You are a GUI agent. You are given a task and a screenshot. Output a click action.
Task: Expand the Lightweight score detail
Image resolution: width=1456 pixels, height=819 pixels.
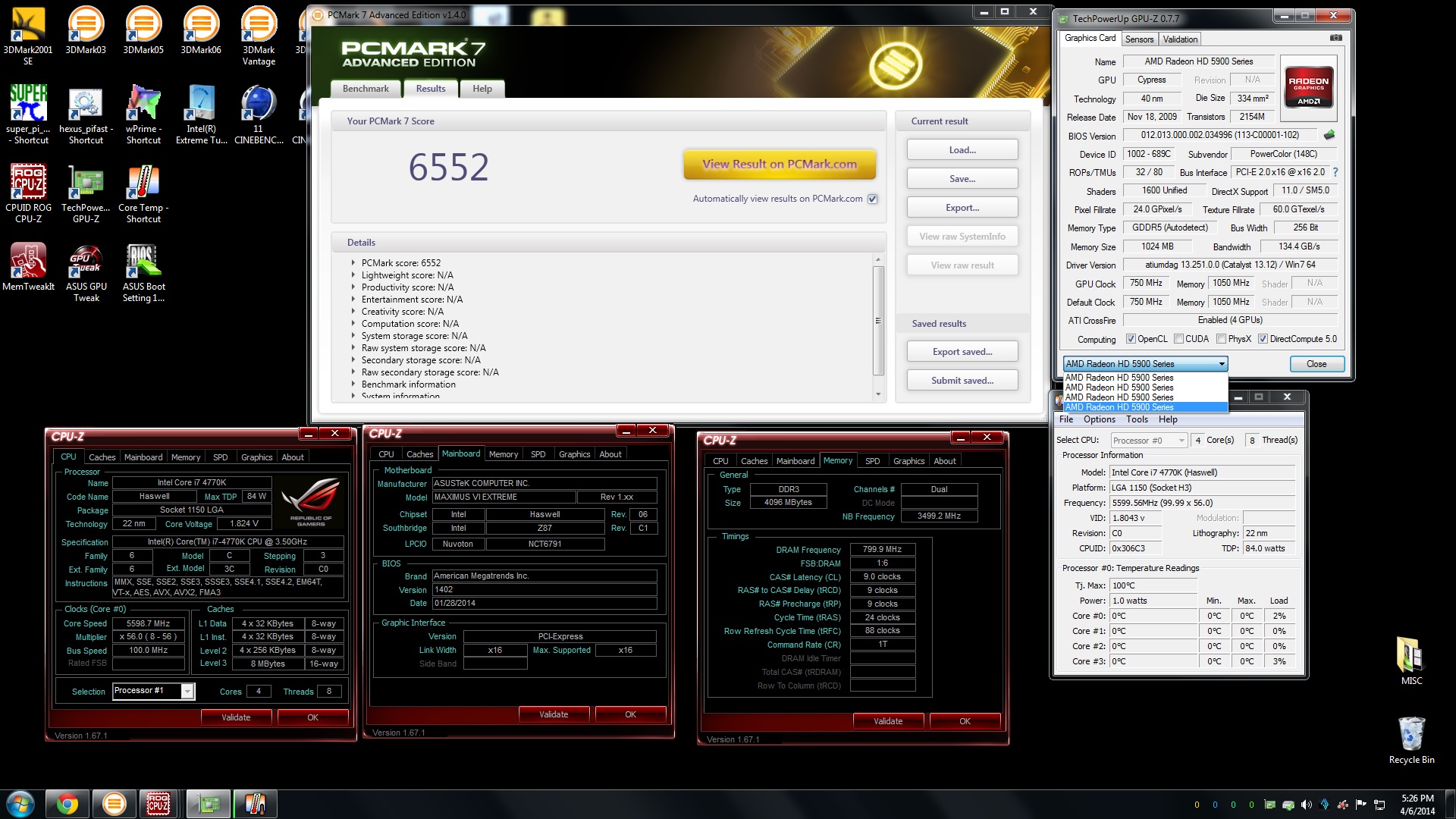point(353,275)
